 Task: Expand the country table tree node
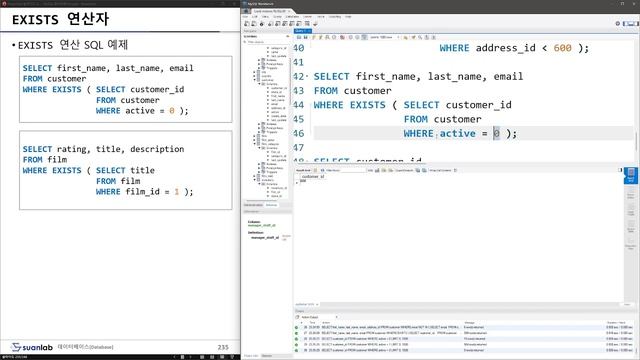tap(255, 76)
